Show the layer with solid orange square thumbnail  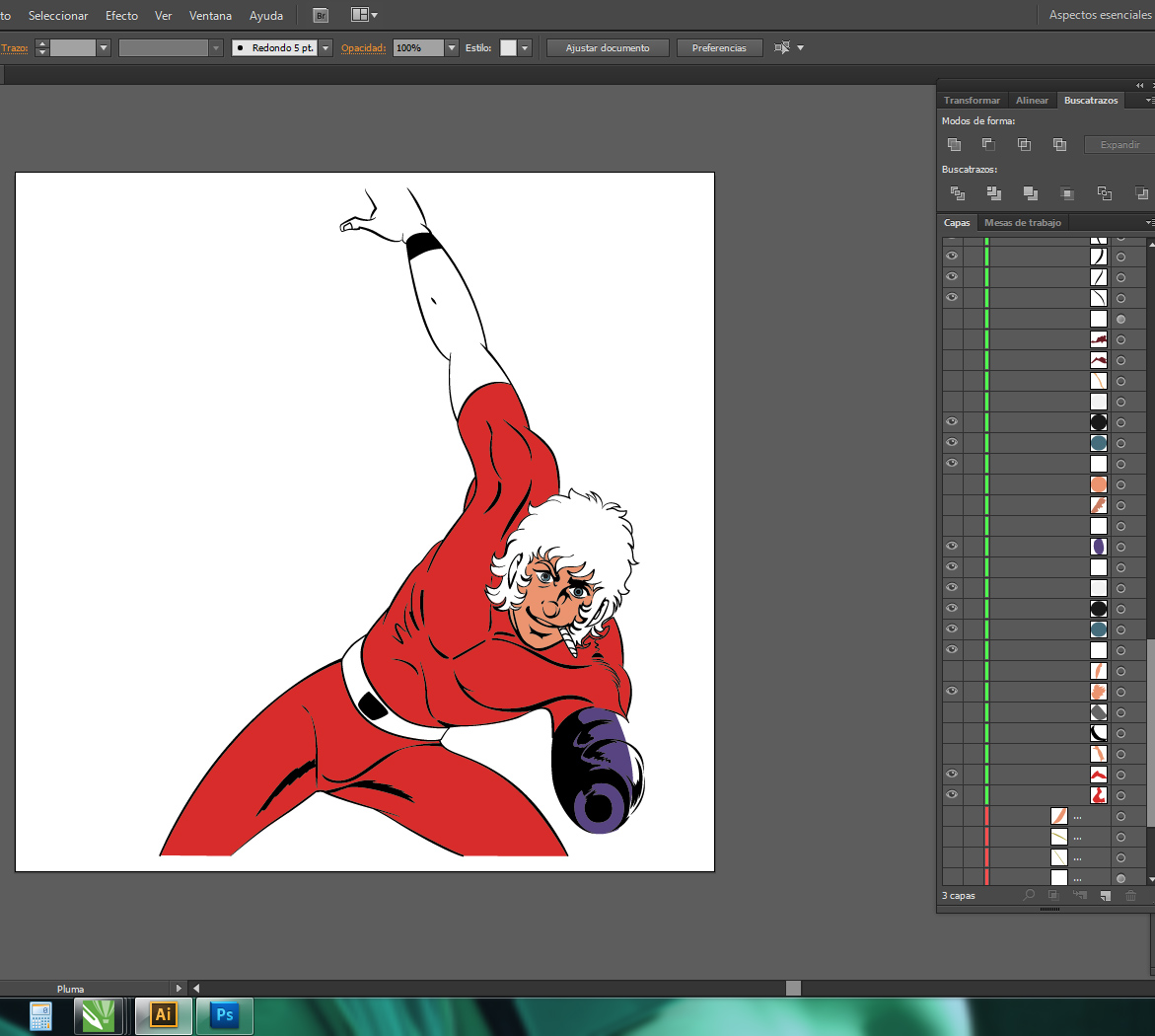[952, 484]
